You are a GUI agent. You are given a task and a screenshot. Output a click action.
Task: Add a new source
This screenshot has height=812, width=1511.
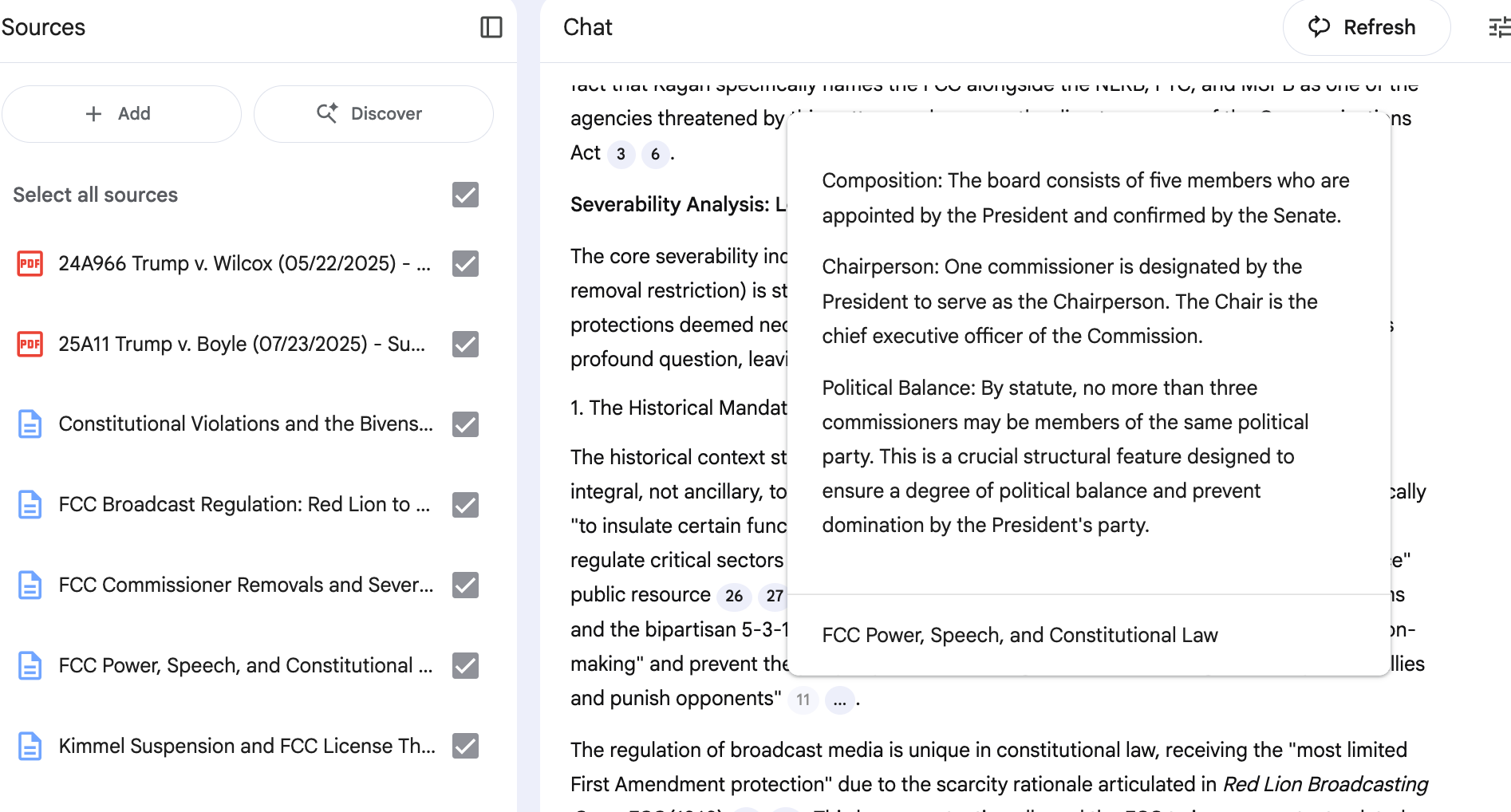[x=121, y=114]
